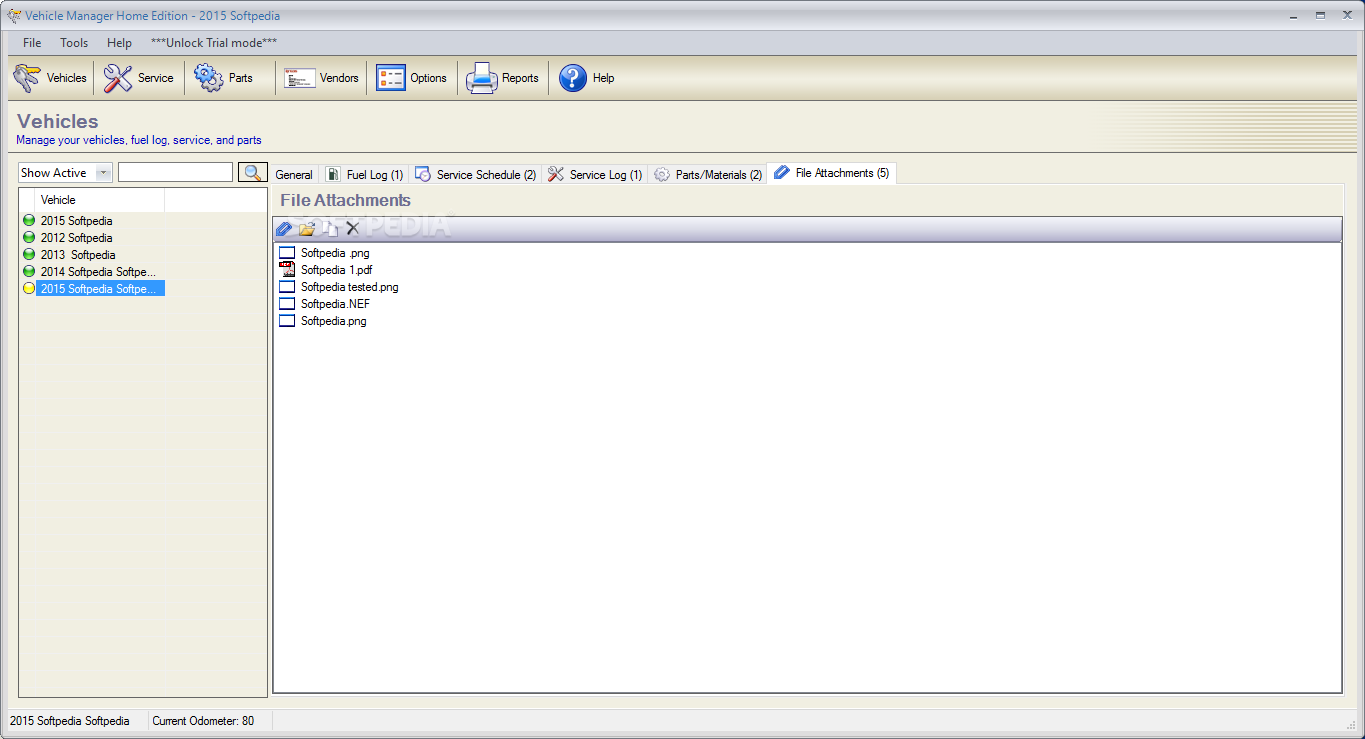Click green status dot for 2012 Softpedia
The image size is (1365, 739).
28,238
